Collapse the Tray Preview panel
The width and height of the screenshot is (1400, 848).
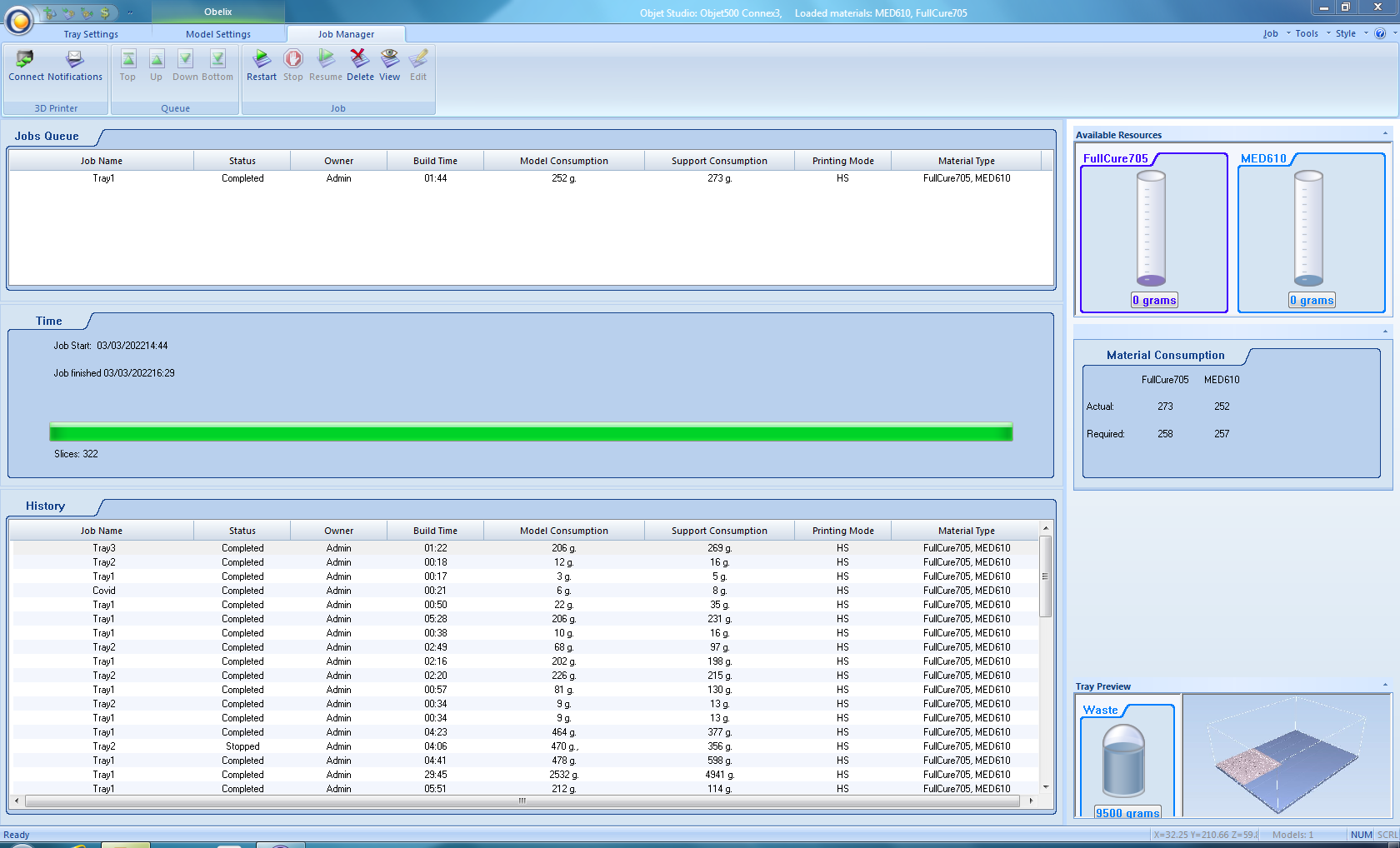[x=1385, y=685]
